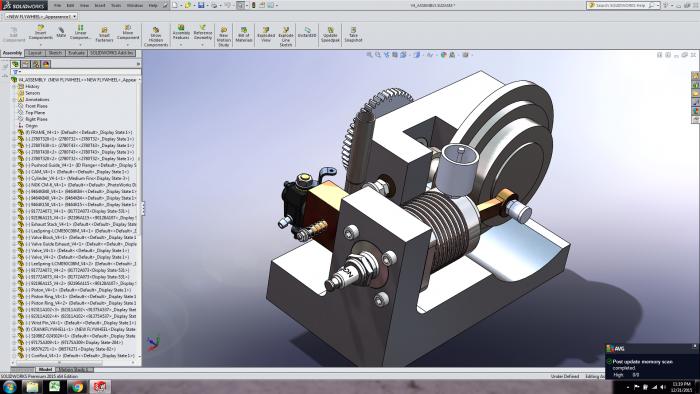Expand the Move Component dropdown arrow

[x=128, y=44]
